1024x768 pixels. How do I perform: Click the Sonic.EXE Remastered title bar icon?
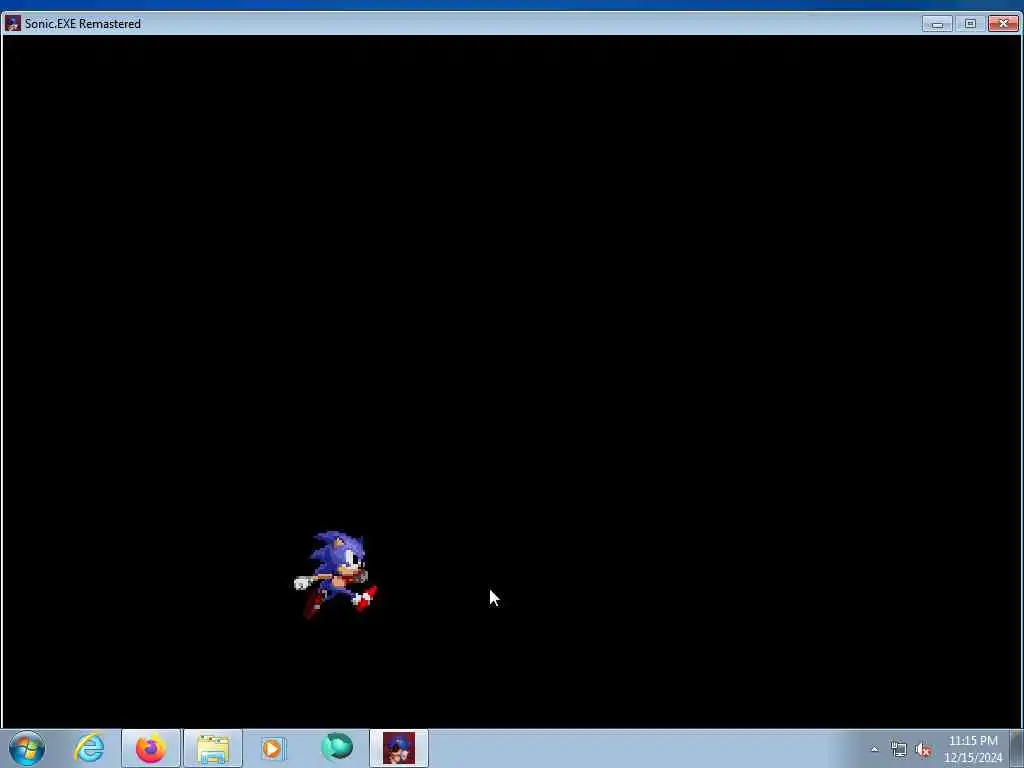point(12,24)
